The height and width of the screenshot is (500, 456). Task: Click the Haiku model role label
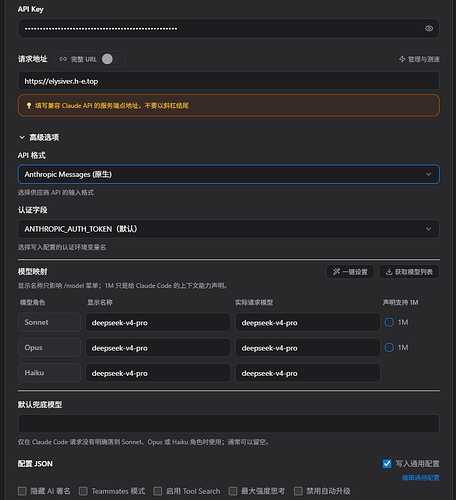click(x=49, y=373)
